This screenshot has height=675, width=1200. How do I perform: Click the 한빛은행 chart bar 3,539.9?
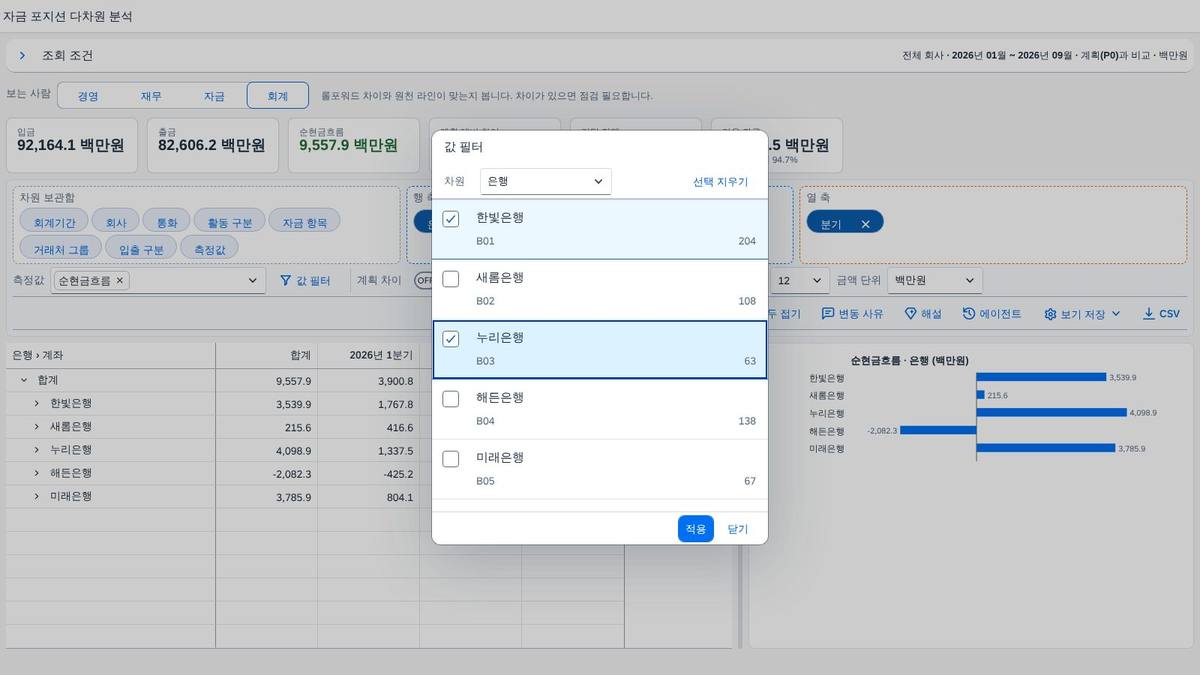pos(1041,378)
